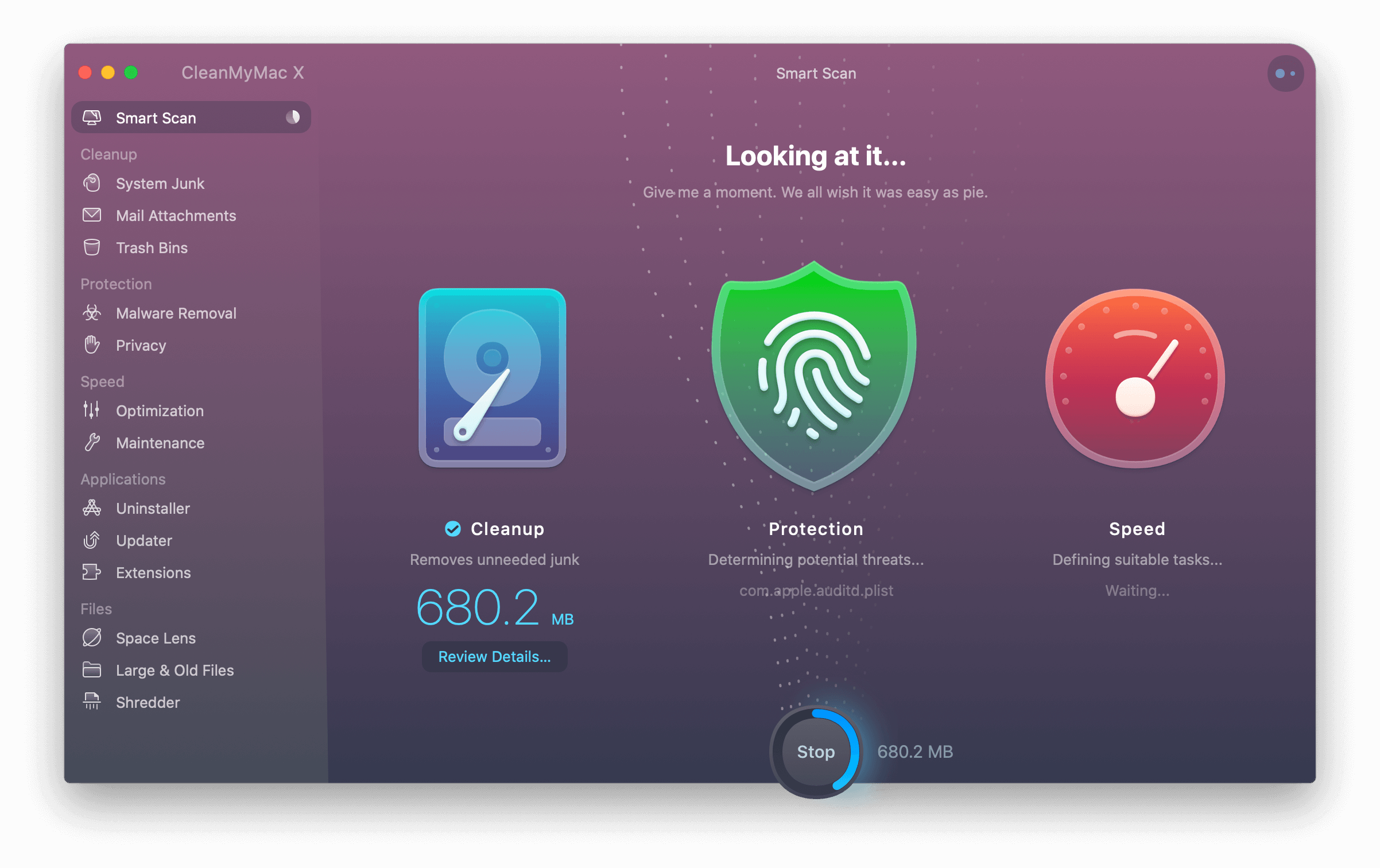
Task: Click the System Junk sidebar icon
Action: click(92, 183)
